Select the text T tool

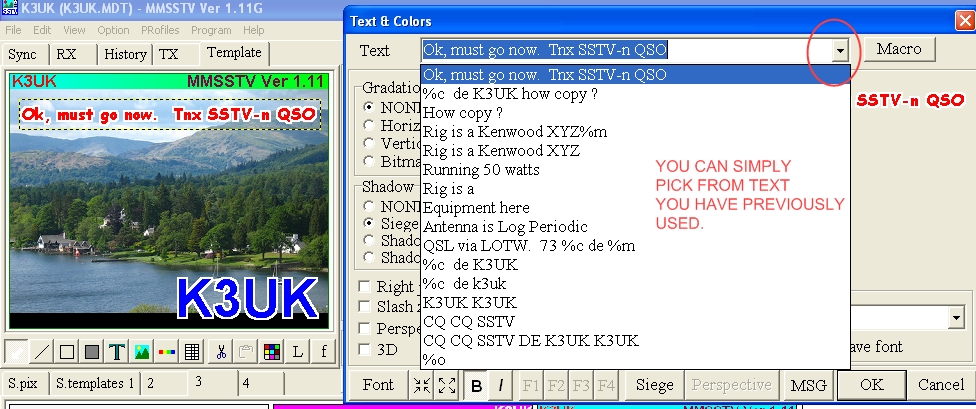coord(117,352)
